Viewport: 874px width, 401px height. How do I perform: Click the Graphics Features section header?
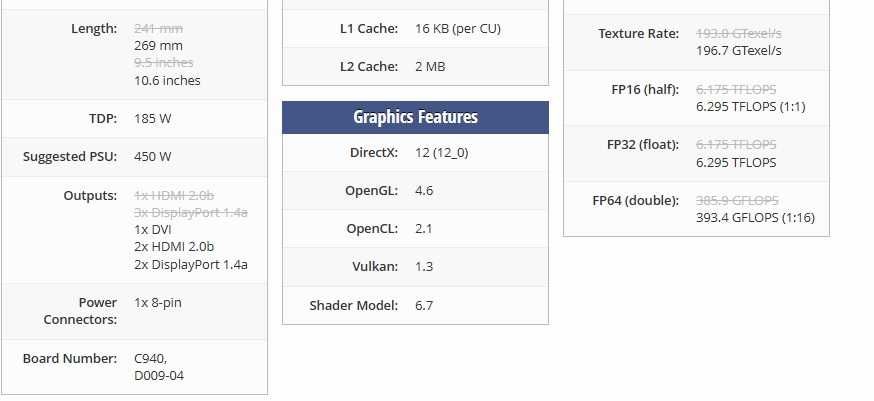tap(415, 117)
